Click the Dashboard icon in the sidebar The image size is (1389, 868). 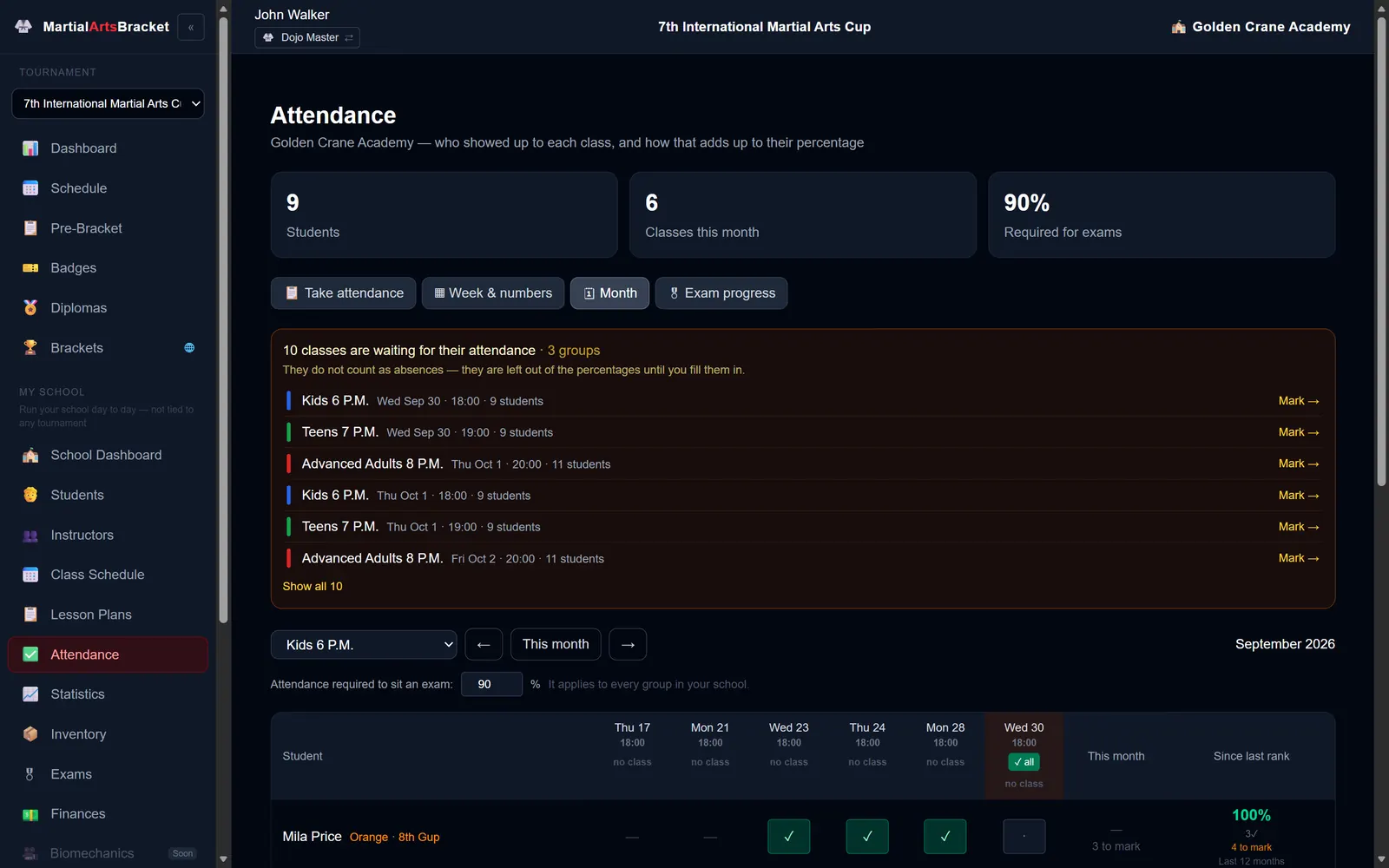point(30,148)
